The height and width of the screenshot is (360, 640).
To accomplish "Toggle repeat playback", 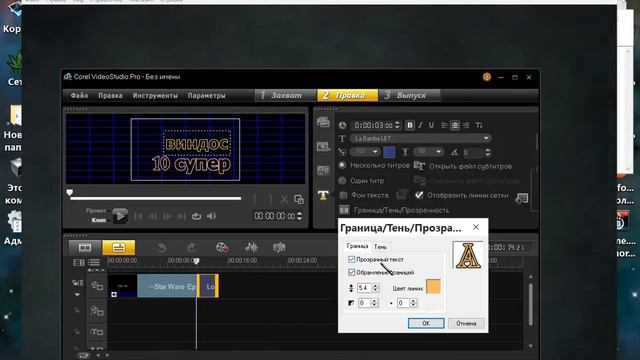I will point(196,216).
